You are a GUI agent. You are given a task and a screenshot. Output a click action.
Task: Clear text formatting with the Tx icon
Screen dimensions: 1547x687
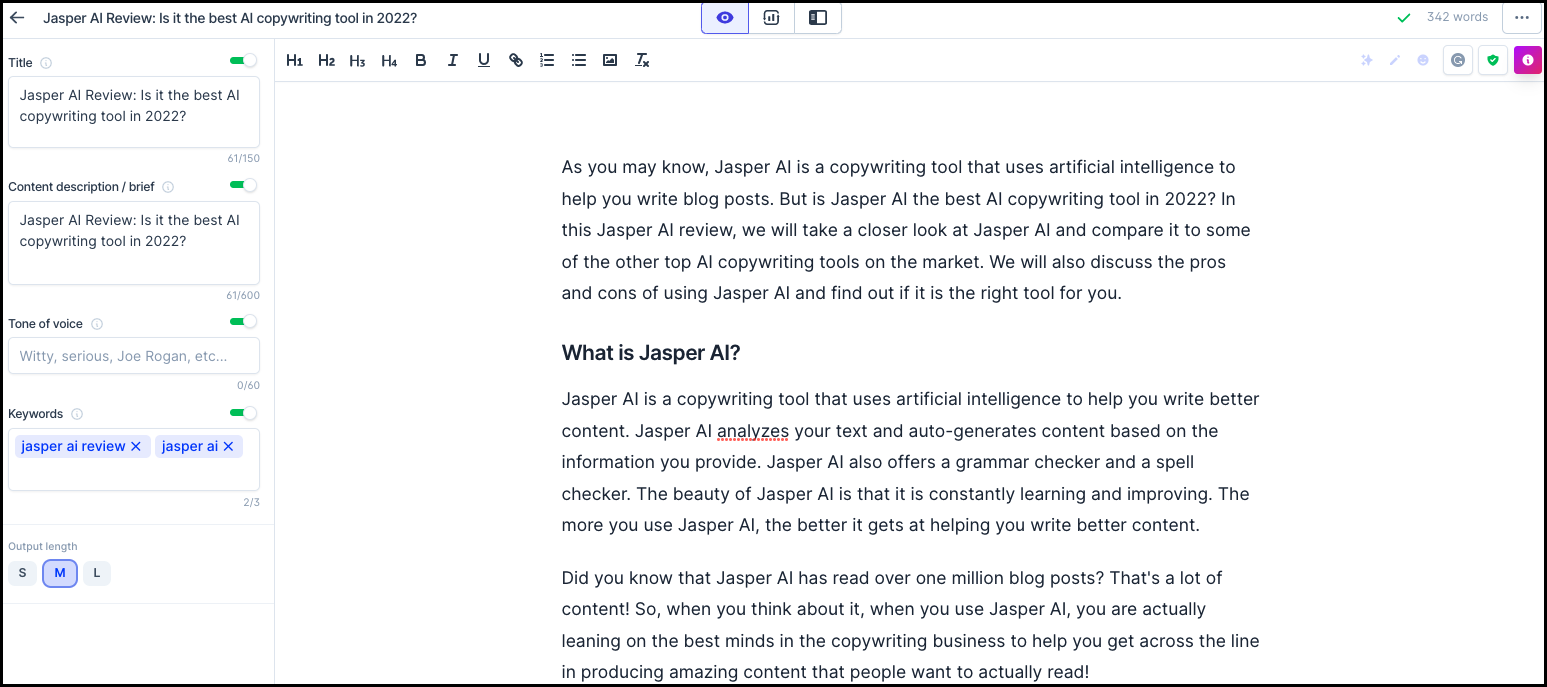642,60
